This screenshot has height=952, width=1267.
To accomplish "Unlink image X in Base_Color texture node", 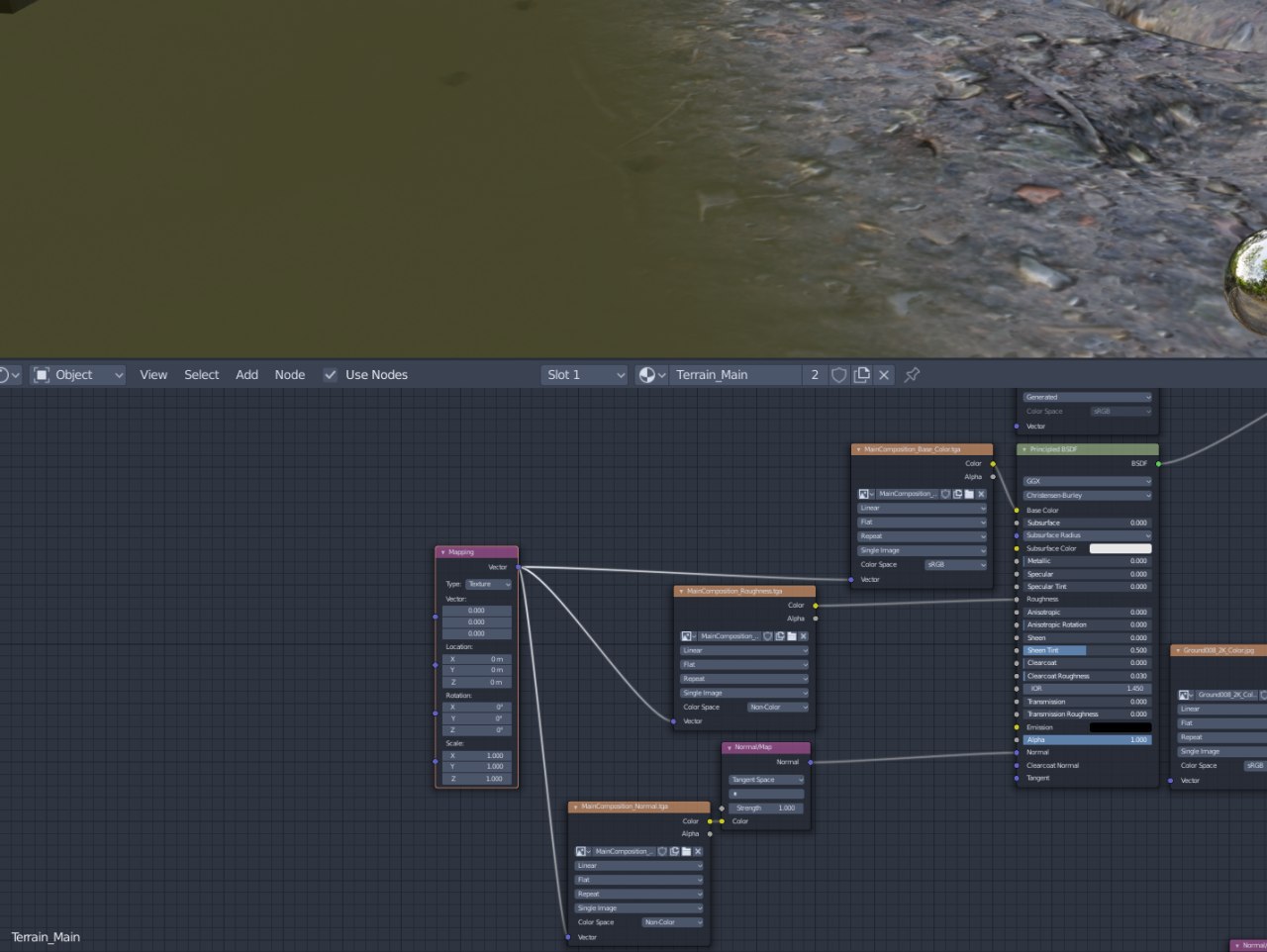I will pos(981,494).
